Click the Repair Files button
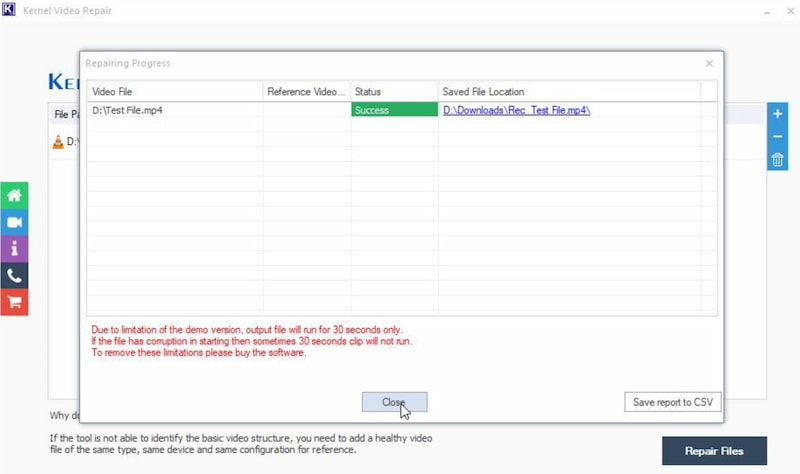 pos(714,451)
